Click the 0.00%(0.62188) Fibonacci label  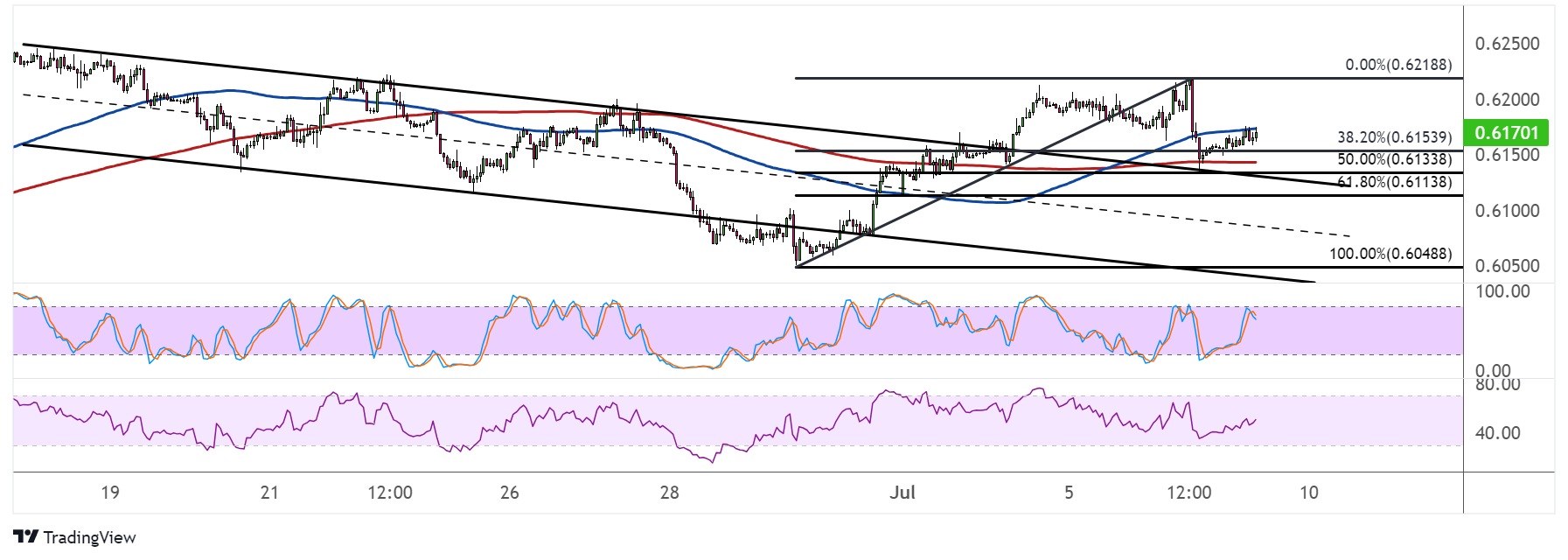1398,65
